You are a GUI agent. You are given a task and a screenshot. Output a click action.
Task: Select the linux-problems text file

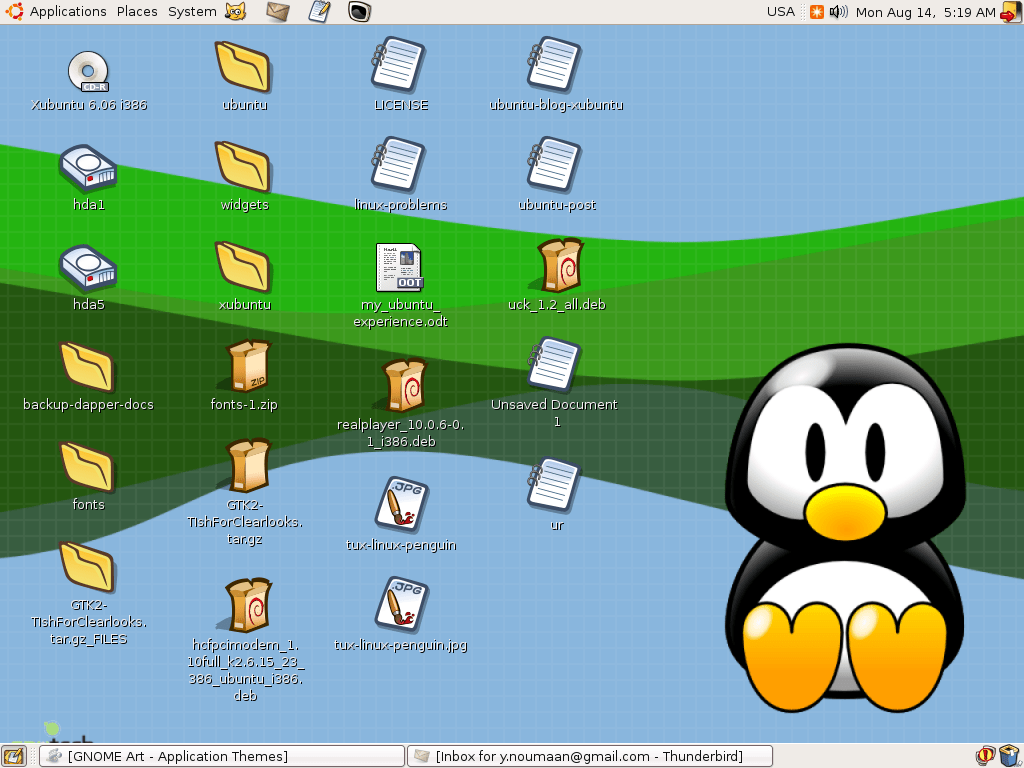tap(398, 165)
